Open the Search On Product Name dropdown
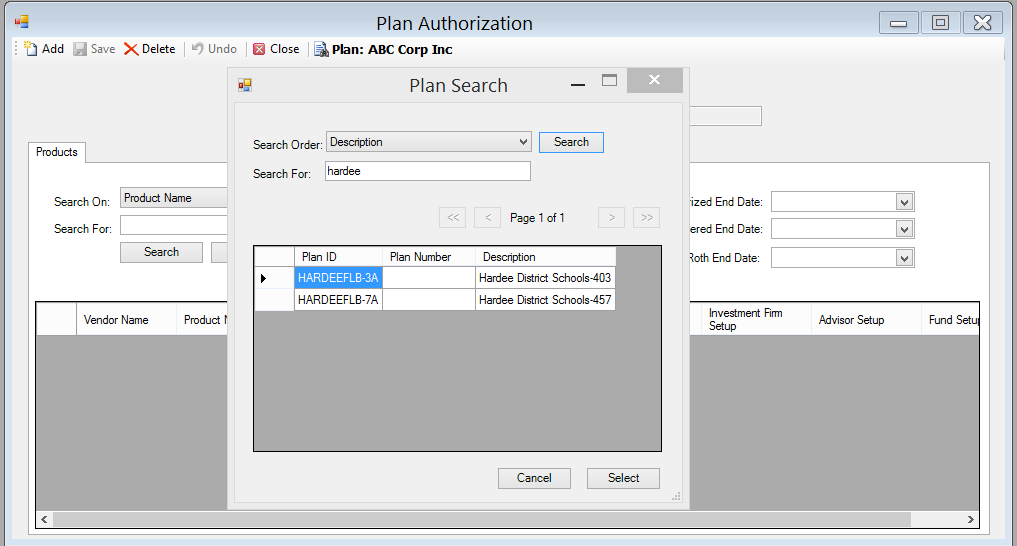Screen dimensions: 1017x546 coord(174,198)
